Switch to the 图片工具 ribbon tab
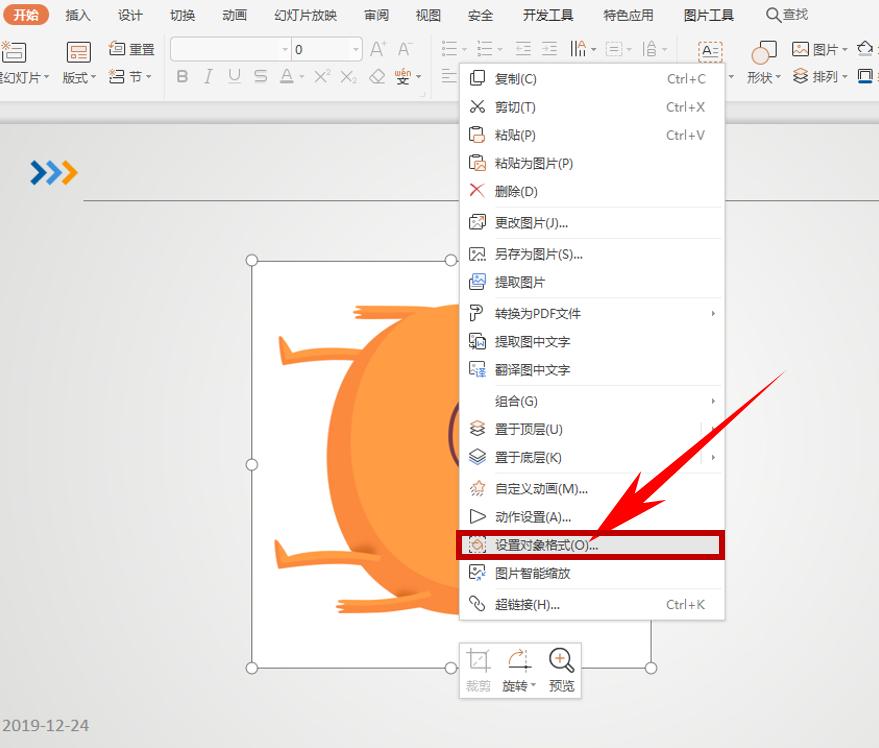Image resolution: width=879 pixels, height=748 pixels. pos(708,14)
